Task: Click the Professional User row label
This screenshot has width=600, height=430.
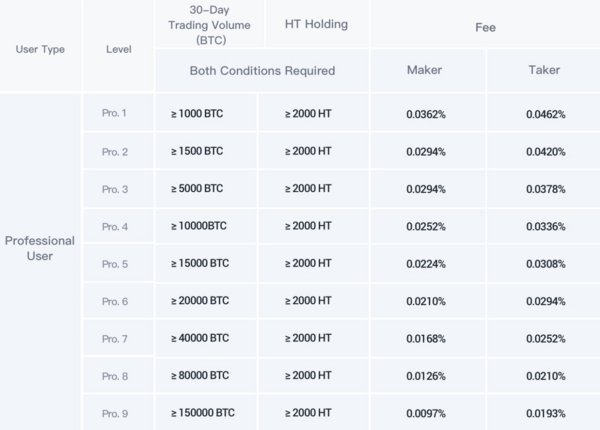Action: 41,248
